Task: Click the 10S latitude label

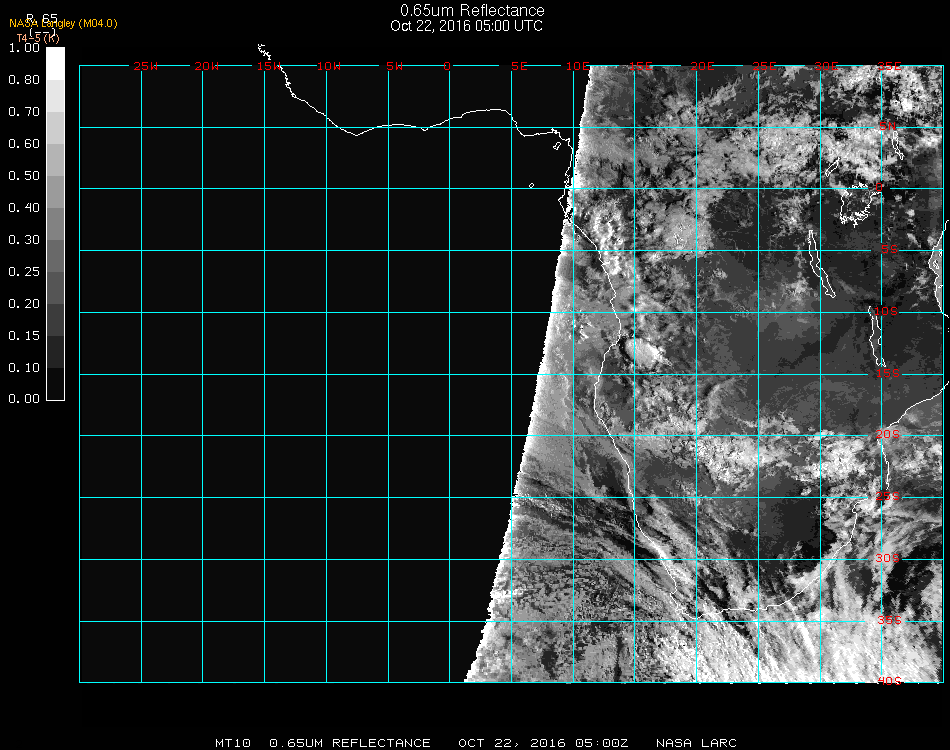Action: tap(887, 312)
